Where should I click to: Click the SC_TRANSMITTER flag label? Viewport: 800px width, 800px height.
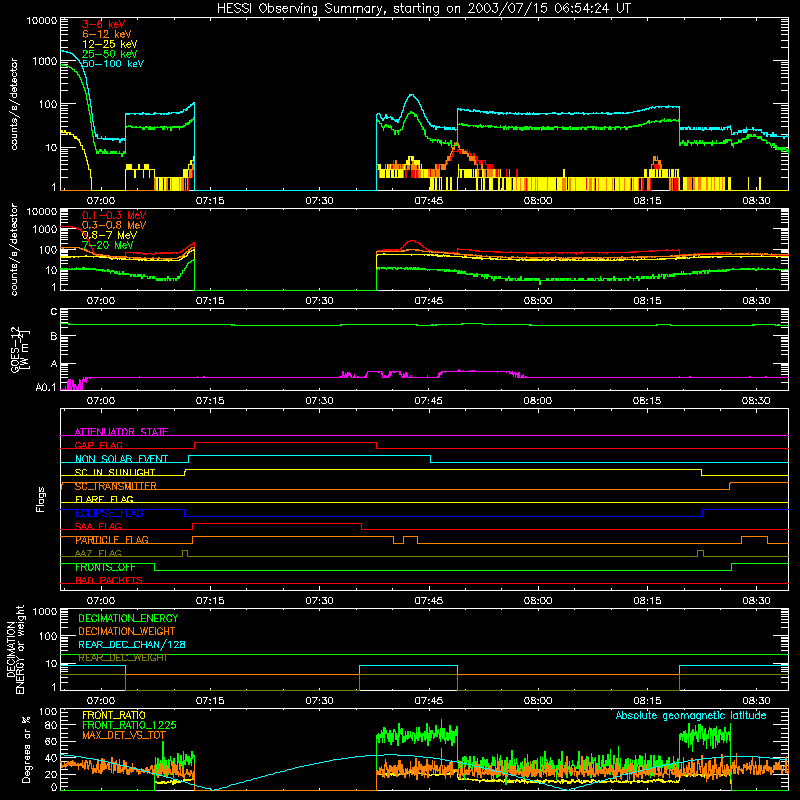115,486
